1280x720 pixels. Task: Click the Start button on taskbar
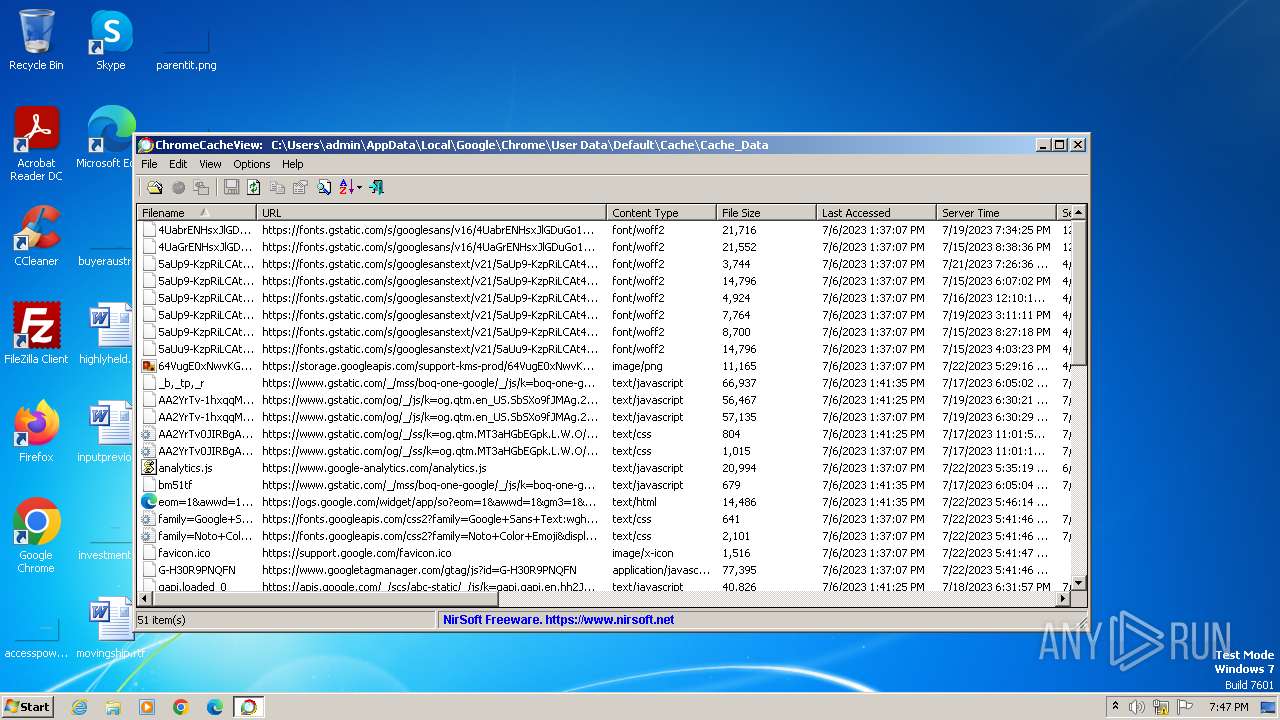[28, 706]
